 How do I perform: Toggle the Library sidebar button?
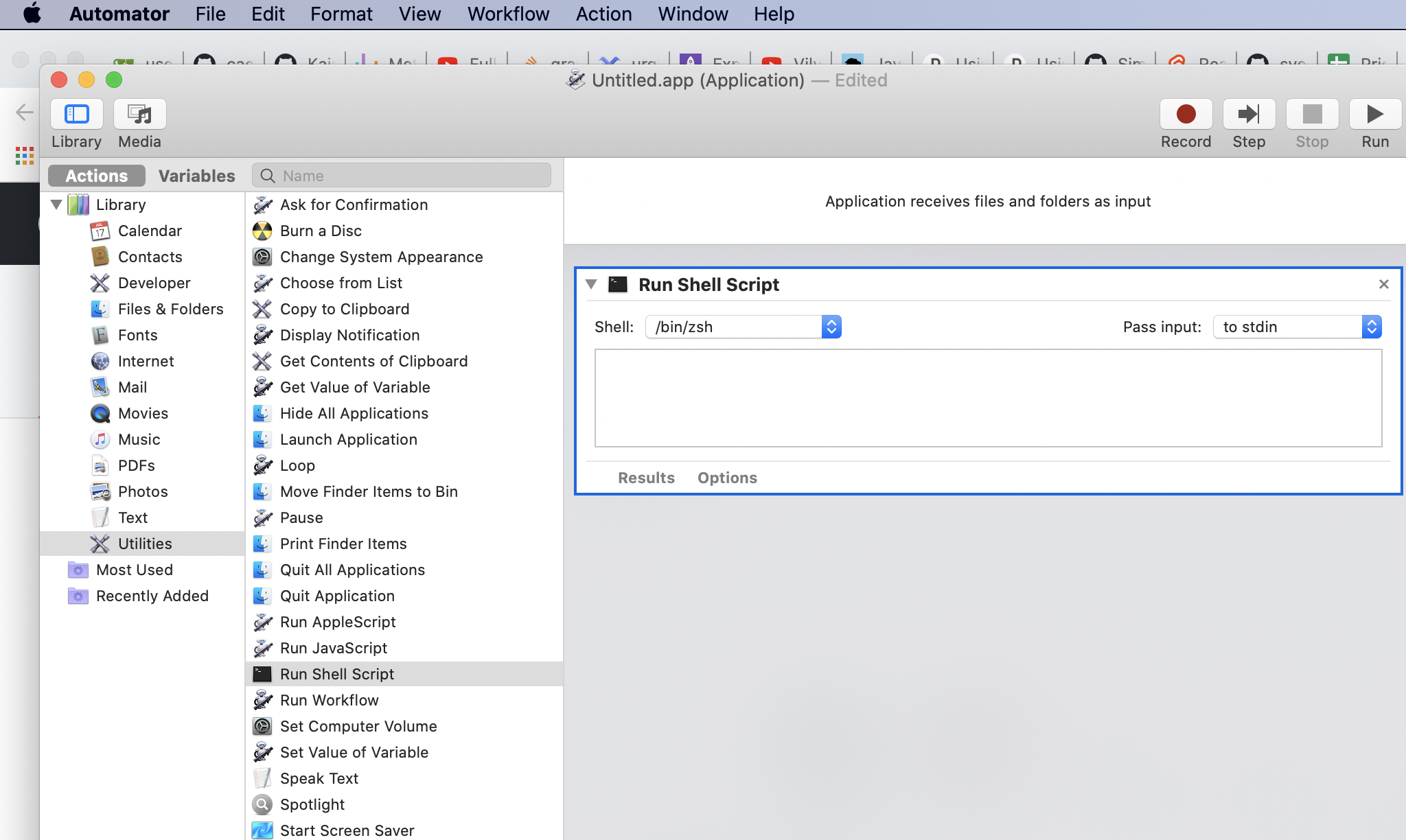coord(76,114)
